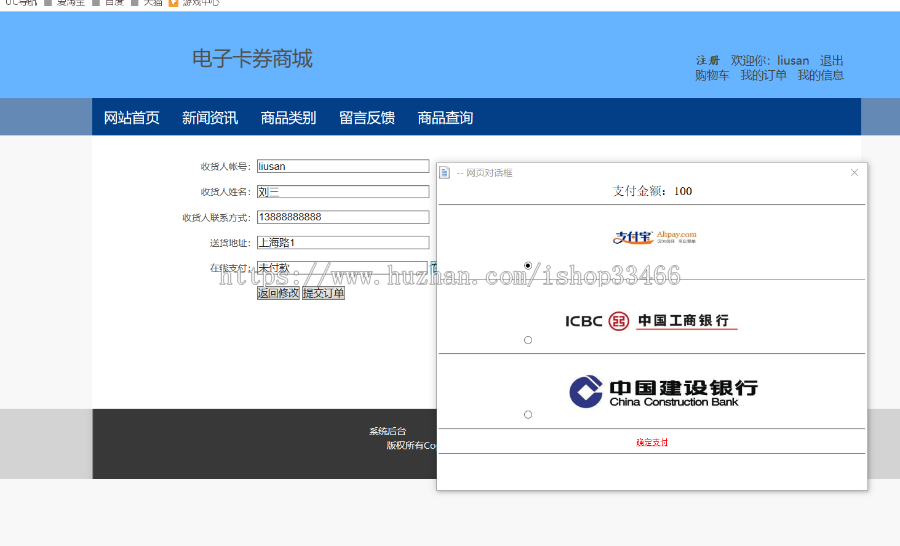This screenshot has height=546, width=900.
Task: Click the 提交订单 submit button
Action: click(323, 293)
